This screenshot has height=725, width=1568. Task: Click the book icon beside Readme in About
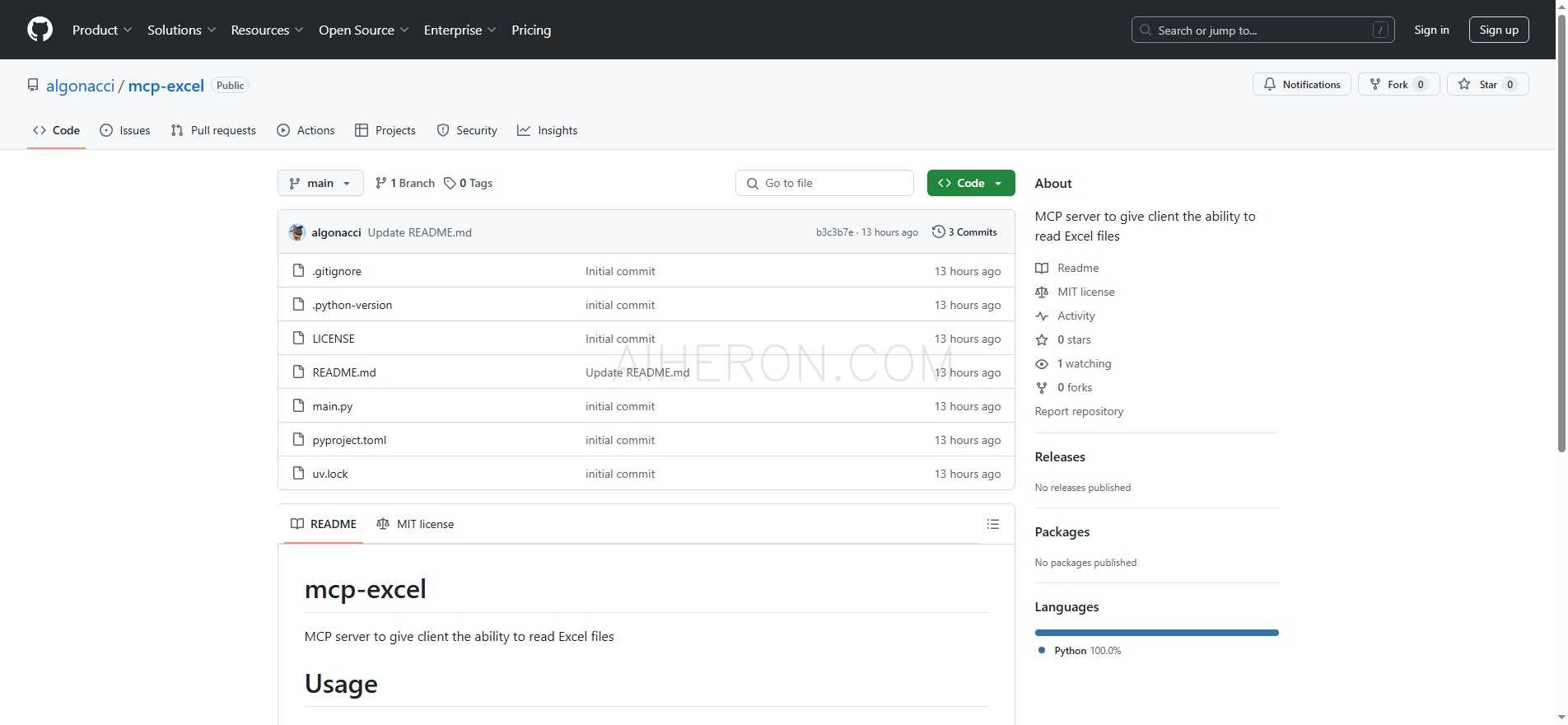point(1042,268)
